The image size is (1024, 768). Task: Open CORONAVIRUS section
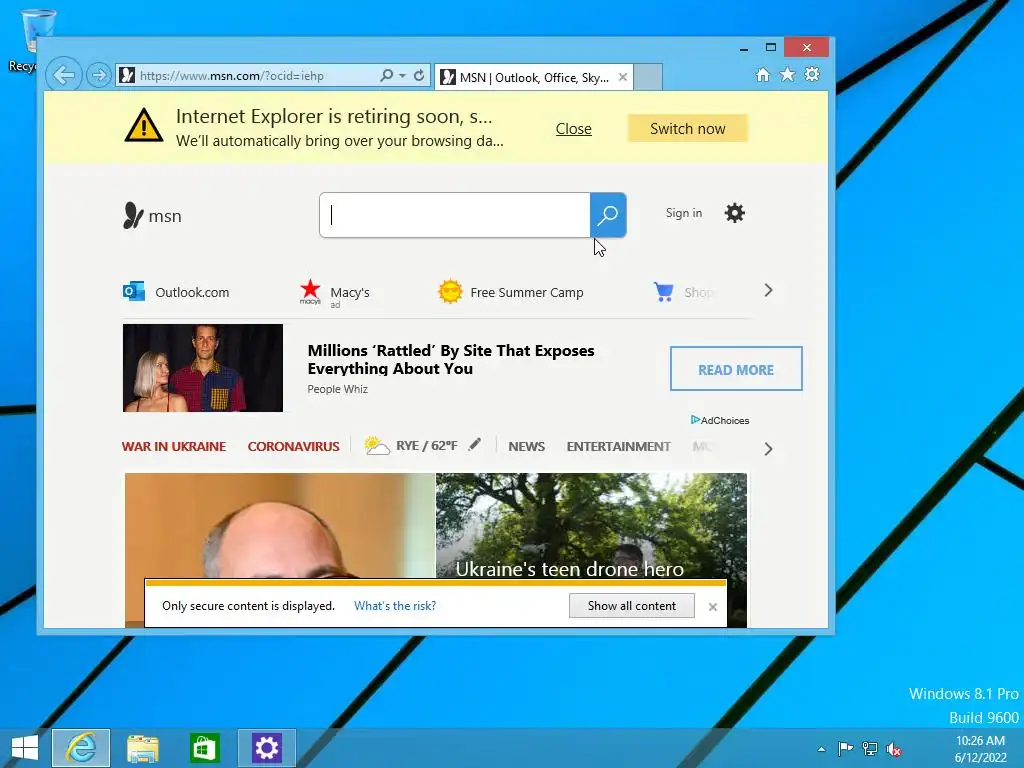(293, 447)
